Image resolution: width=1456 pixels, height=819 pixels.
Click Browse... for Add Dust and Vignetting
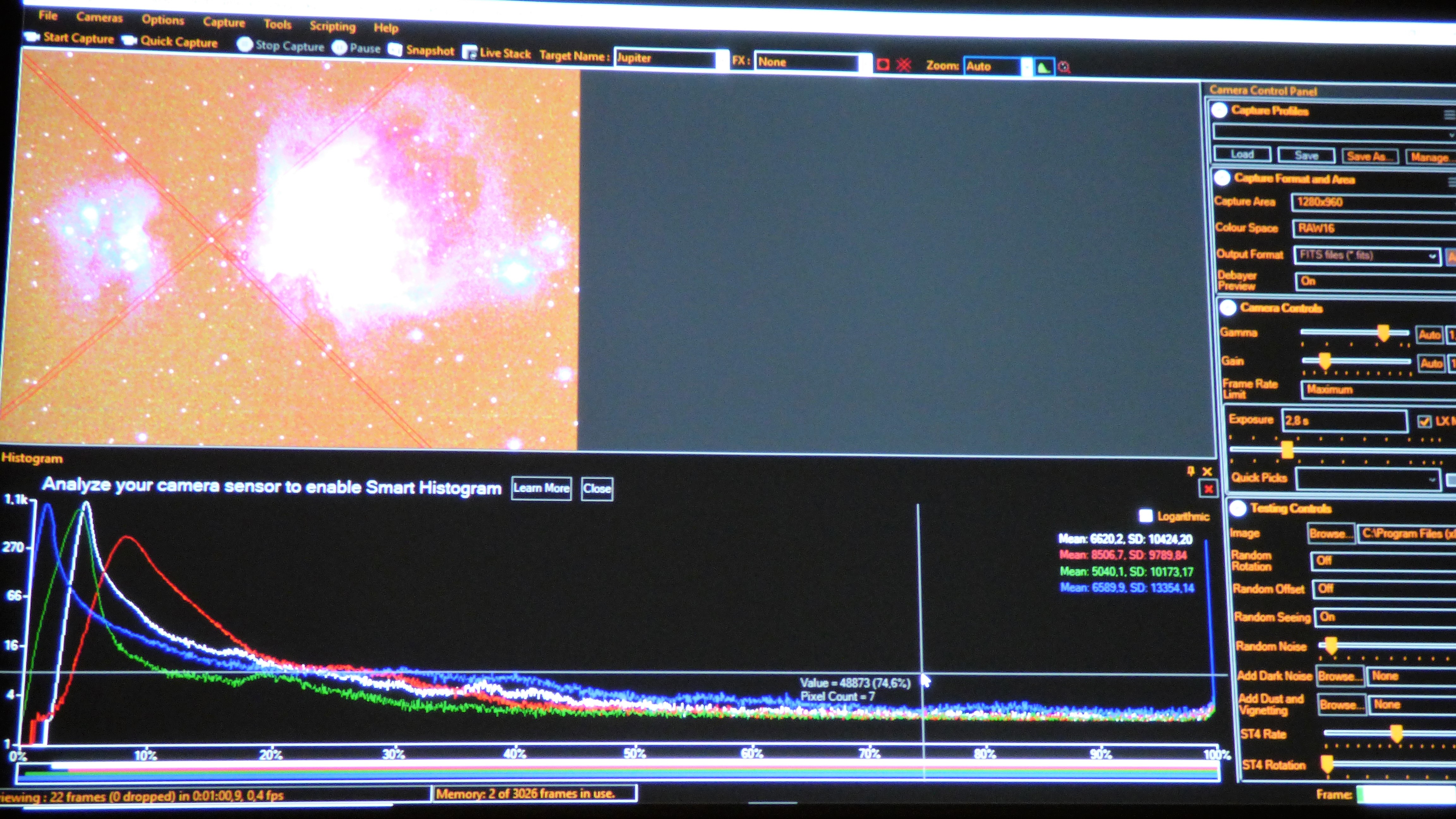[1342, 705]
